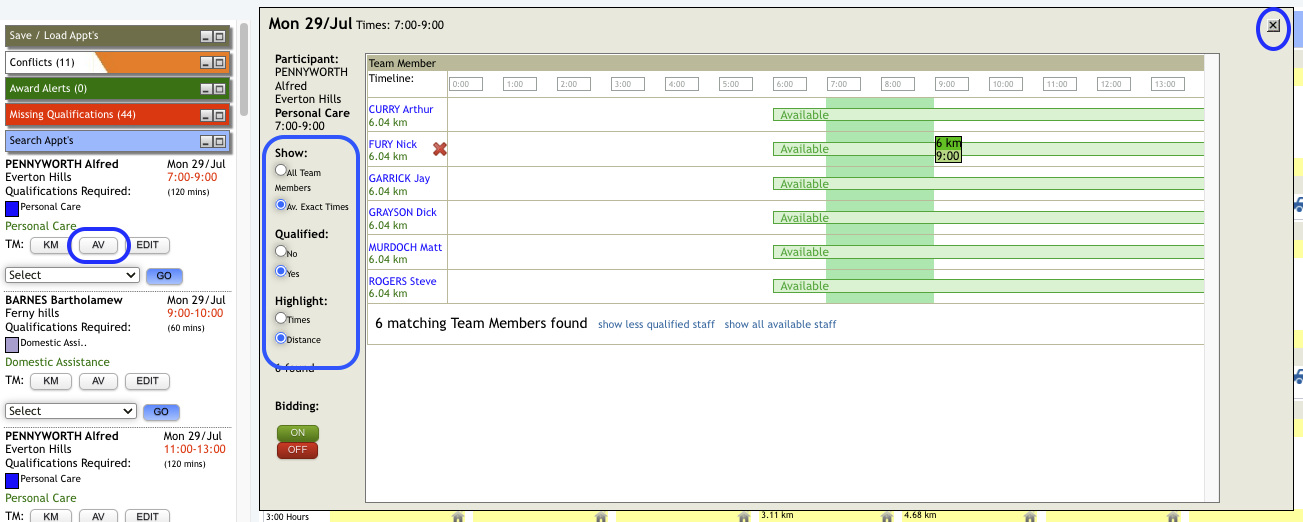Click 0:00 marker on the timeline

point(465,84)
